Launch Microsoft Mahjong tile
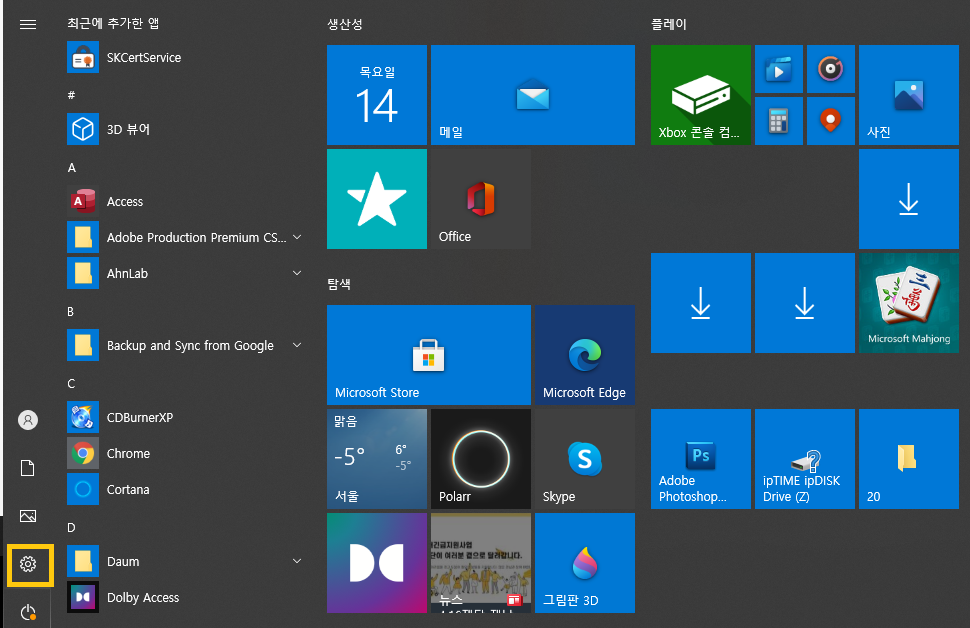The image size is (970, 628). (x=909, y=303)
